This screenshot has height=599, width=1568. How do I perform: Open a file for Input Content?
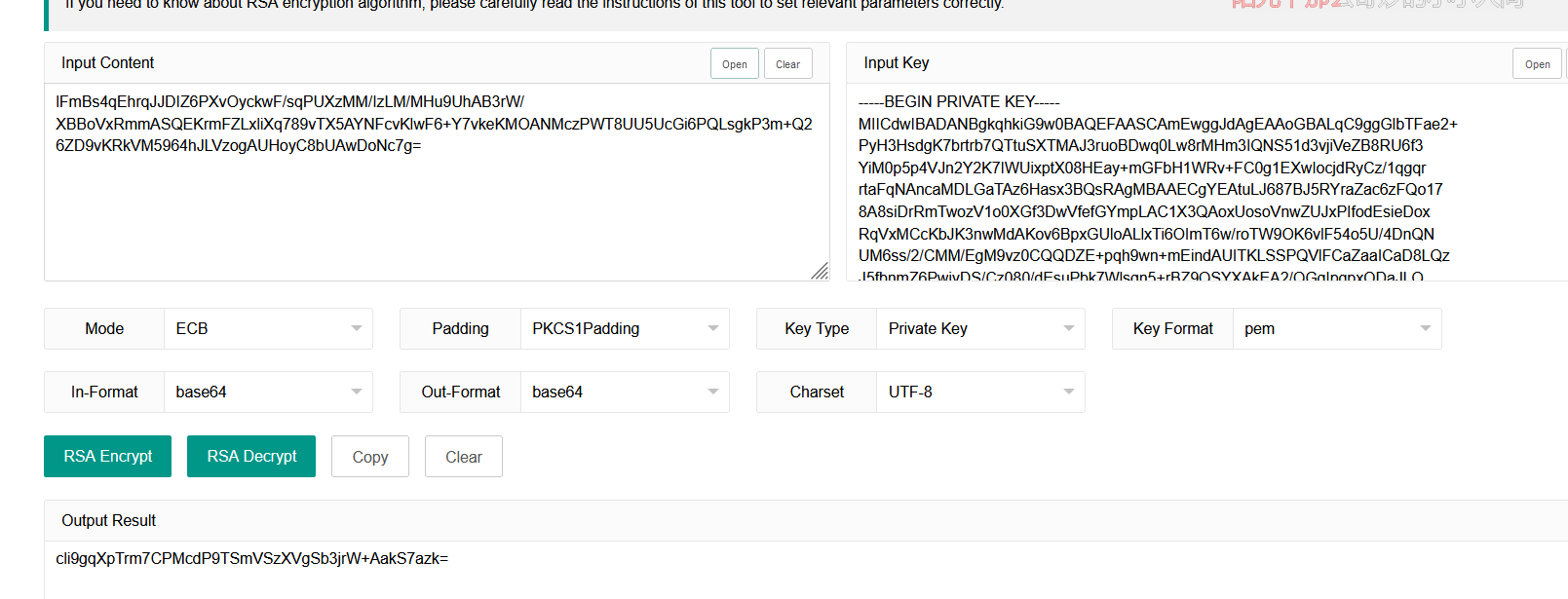pos(735,63)
